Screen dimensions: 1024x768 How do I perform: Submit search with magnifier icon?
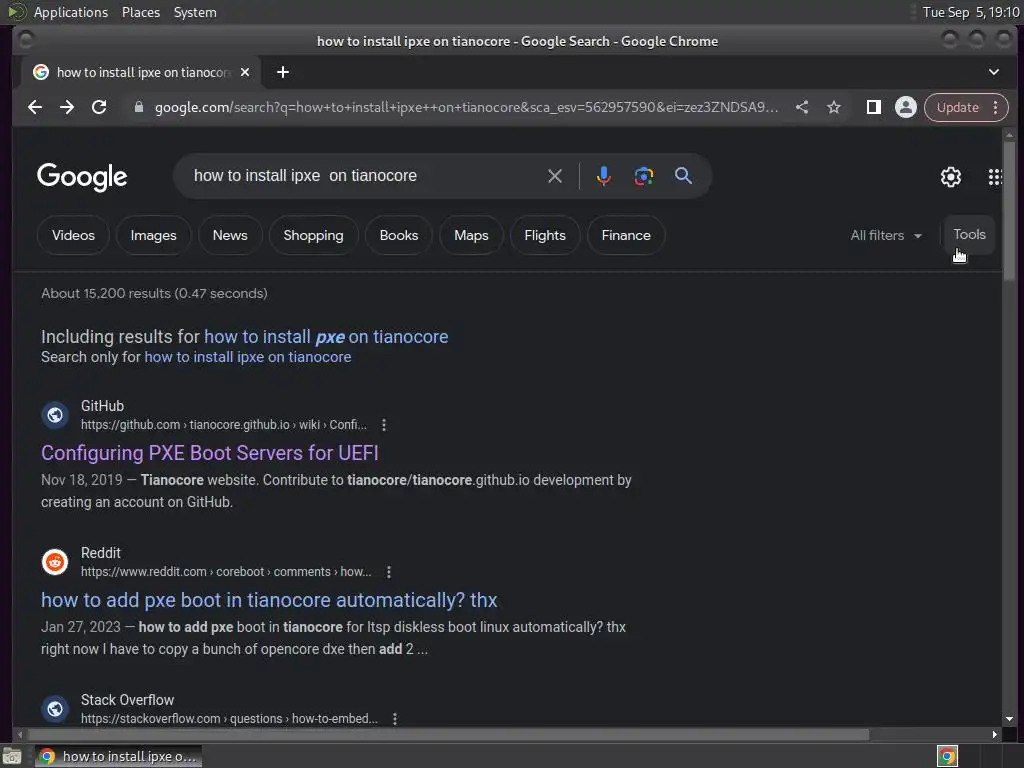[x=684, y=176]
